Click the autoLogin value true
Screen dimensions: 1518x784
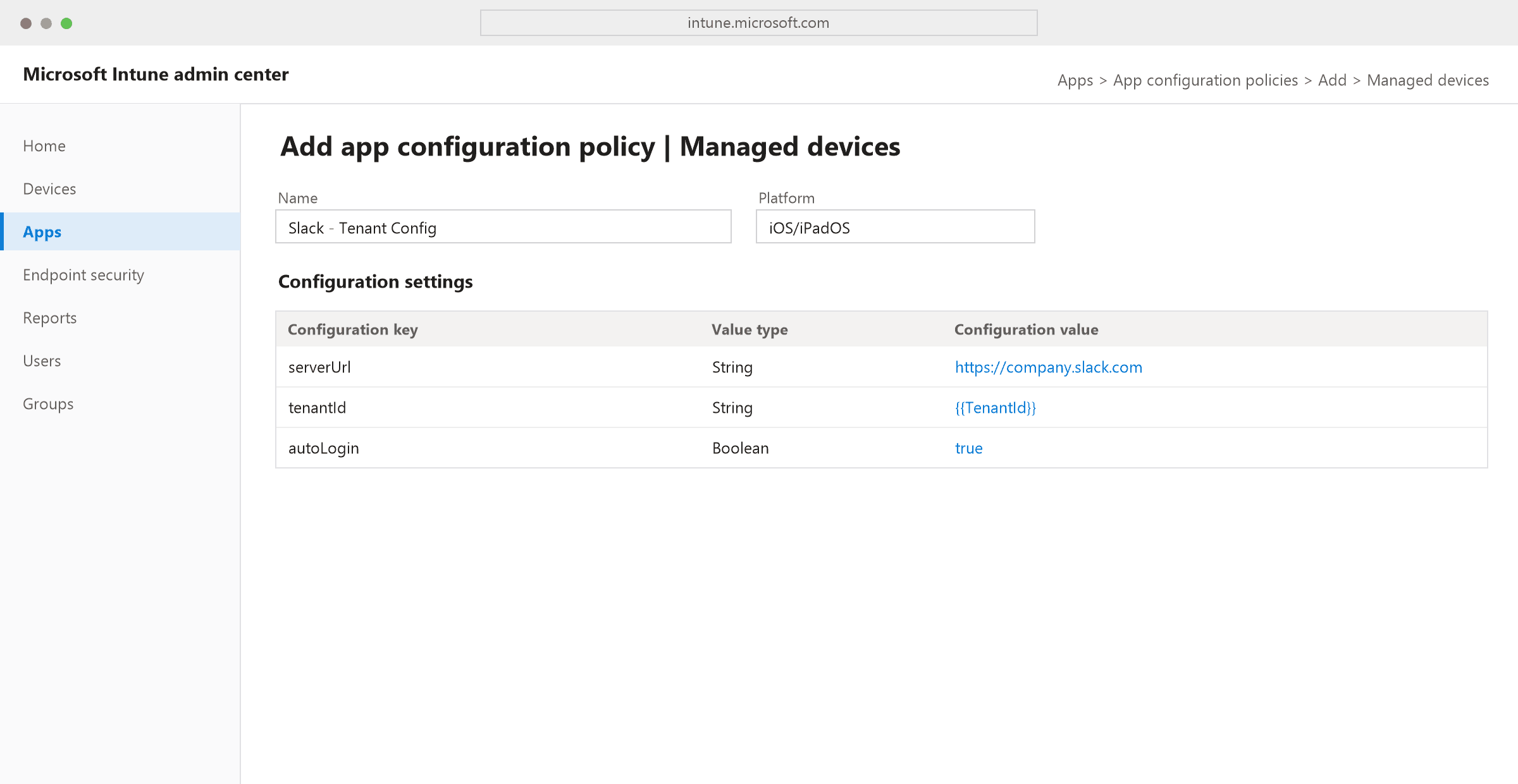(x=969, y=448)
